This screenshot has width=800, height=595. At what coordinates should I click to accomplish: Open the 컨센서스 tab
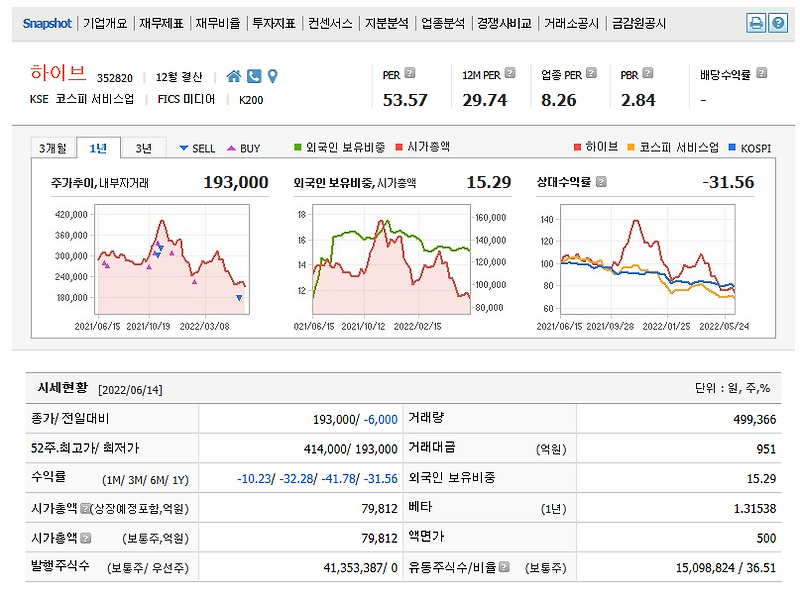click(330, 23)
